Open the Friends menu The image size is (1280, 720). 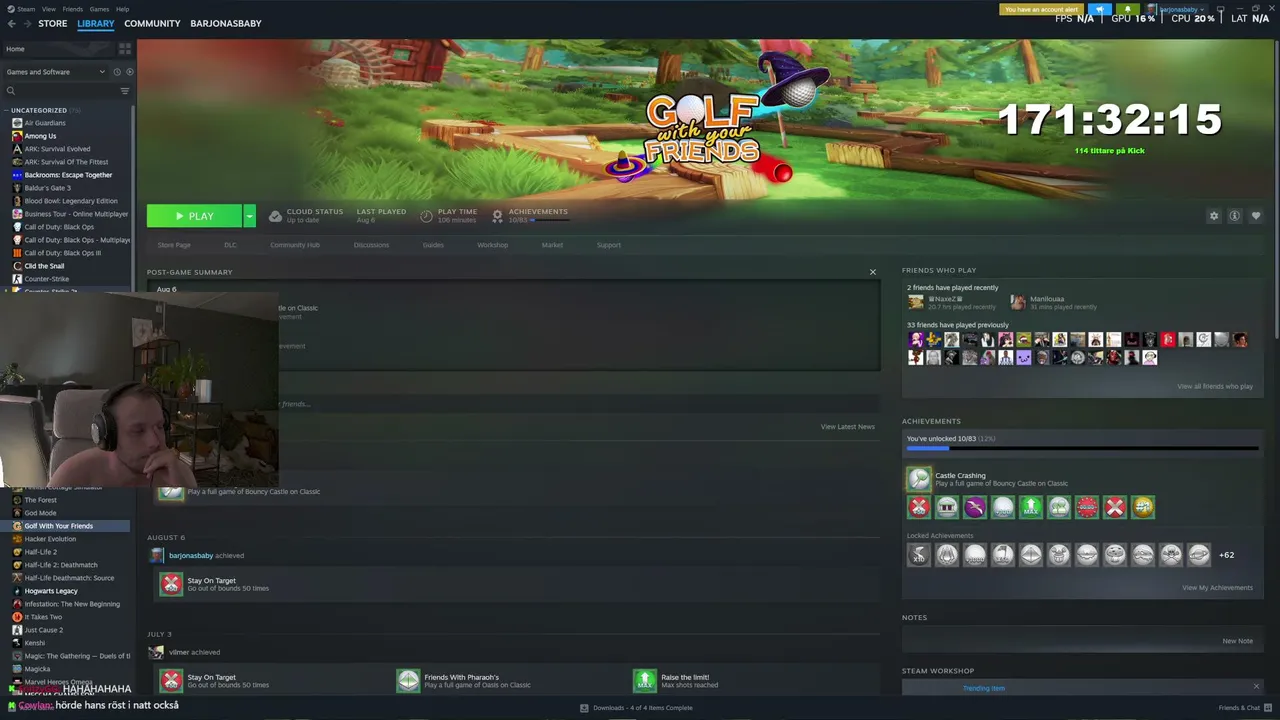[73, 9]
